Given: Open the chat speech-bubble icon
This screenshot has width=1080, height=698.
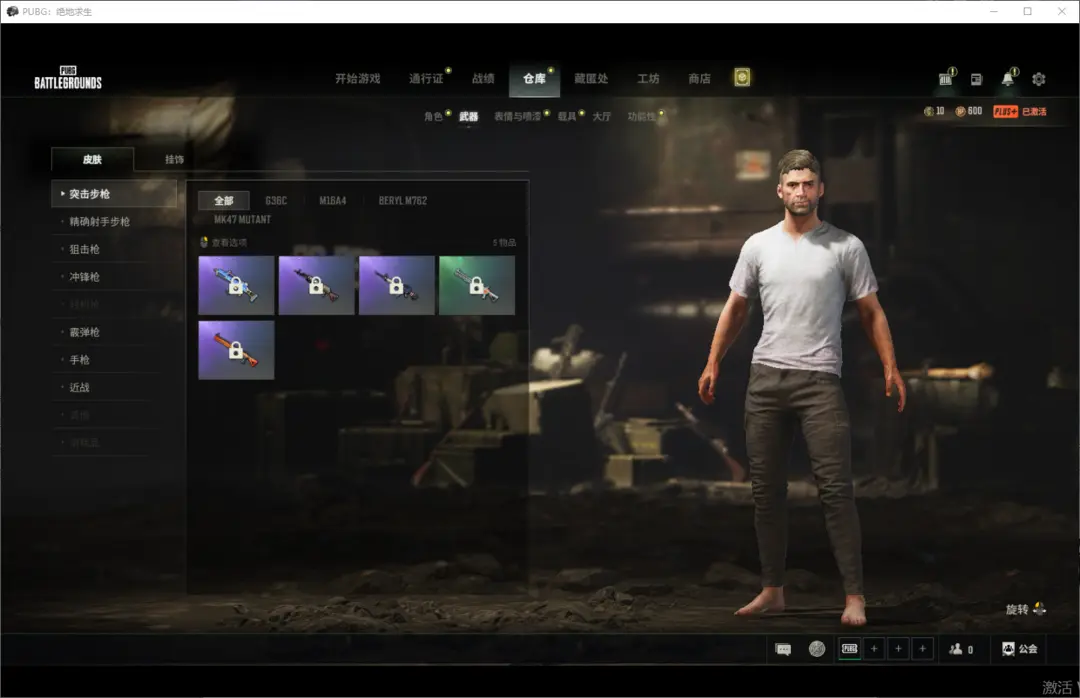Looking at the screenshot, I should [x=783, y=649].
